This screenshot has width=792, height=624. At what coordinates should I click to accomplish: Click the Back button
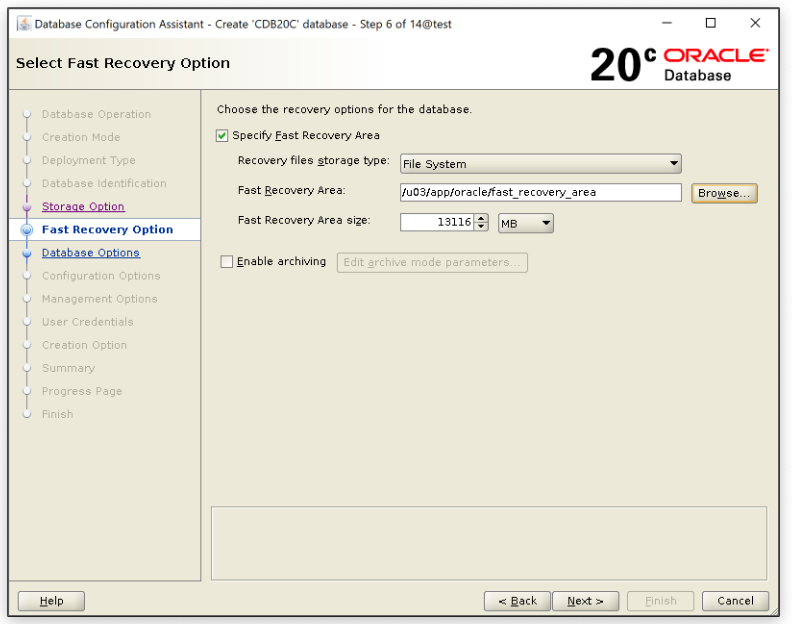coord(517,601)
